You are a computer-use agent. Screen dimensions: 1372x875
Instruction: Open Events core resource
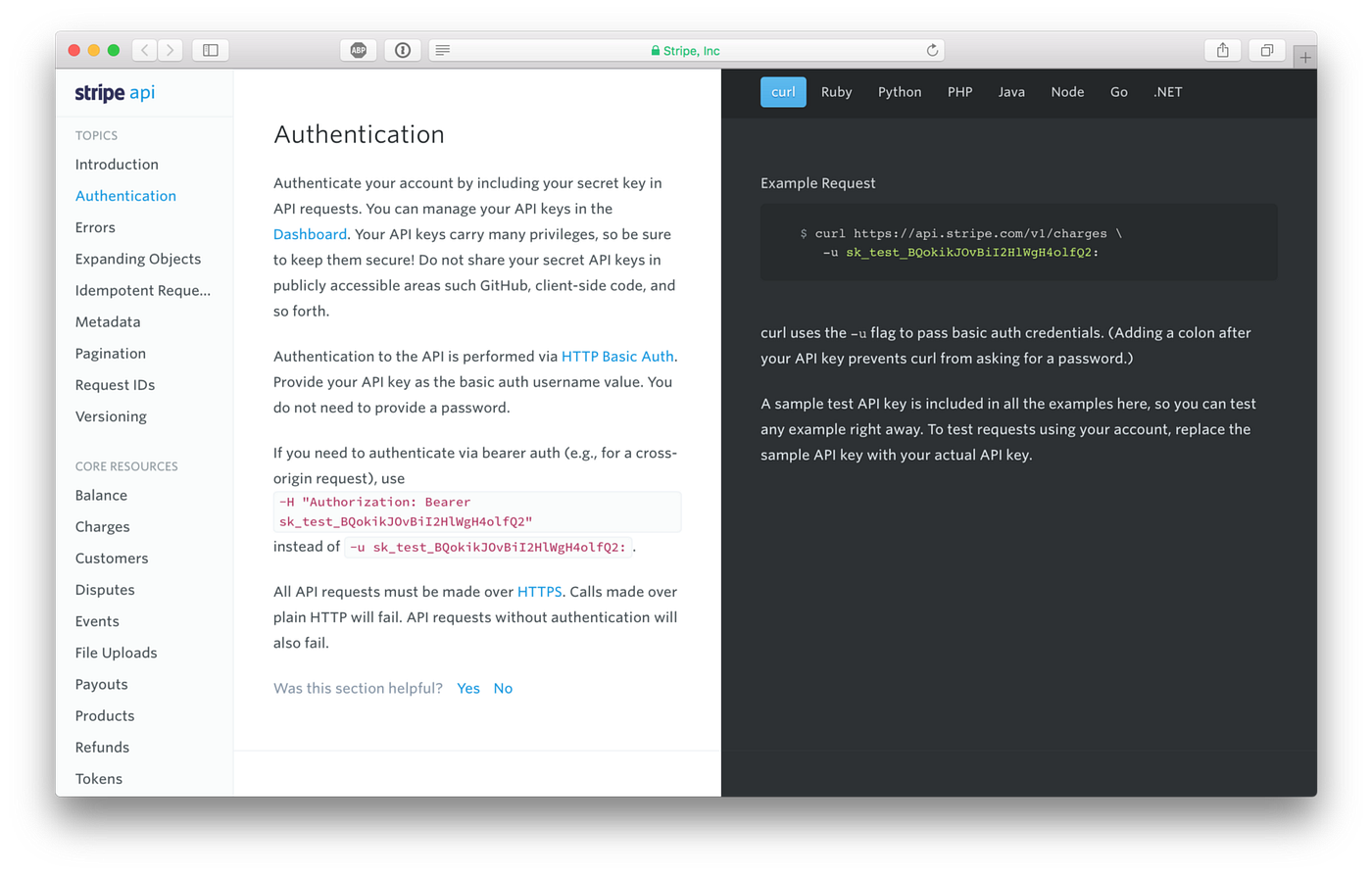pos(97,621)
